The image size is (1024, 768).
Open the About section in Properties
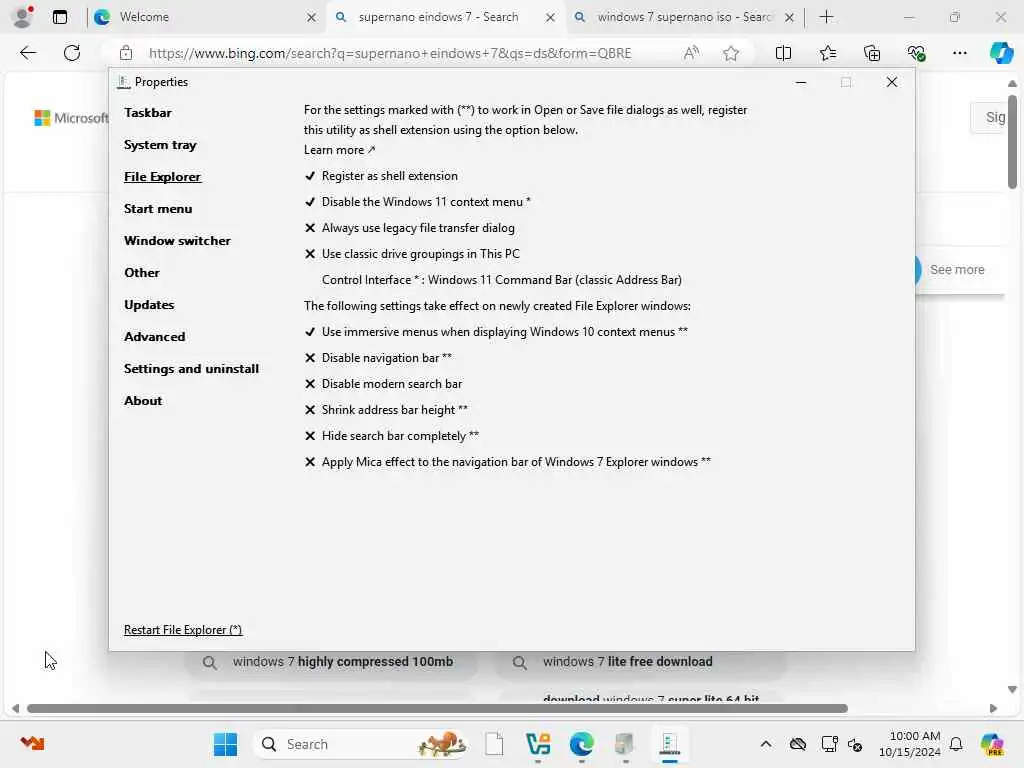pyautogui.click(x=143, y=400)
